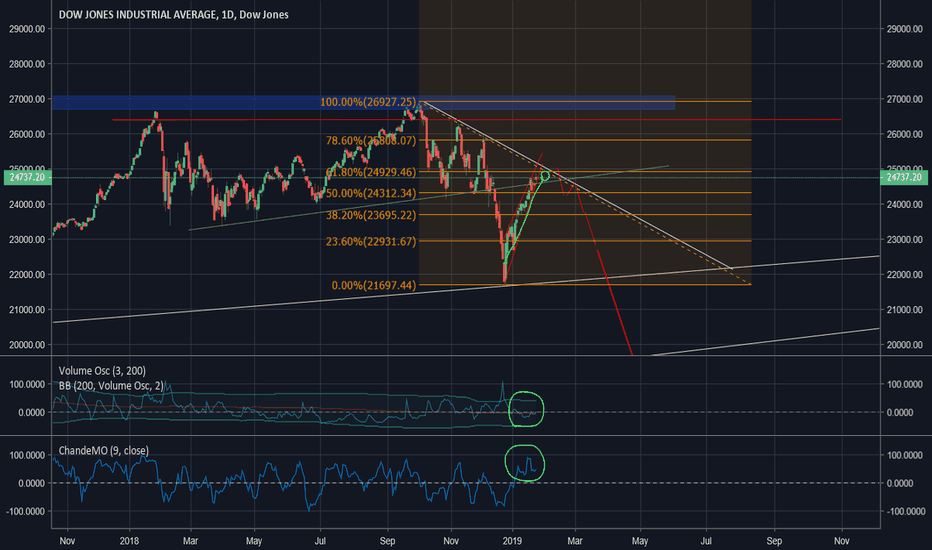Click 21000.00 on the left price axis
Viewport: 932px width, 550px height.
[x=27, y=309]
